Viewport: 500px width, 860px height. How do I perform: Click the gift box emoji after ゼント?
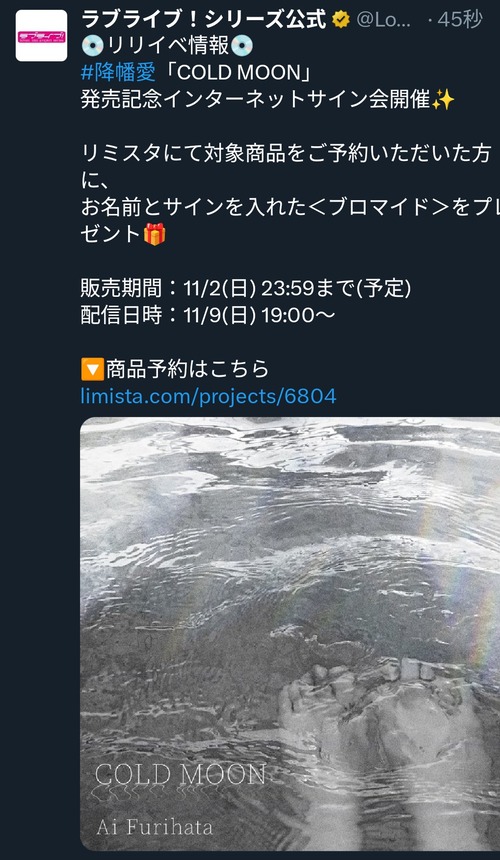(x=155, y=235)
